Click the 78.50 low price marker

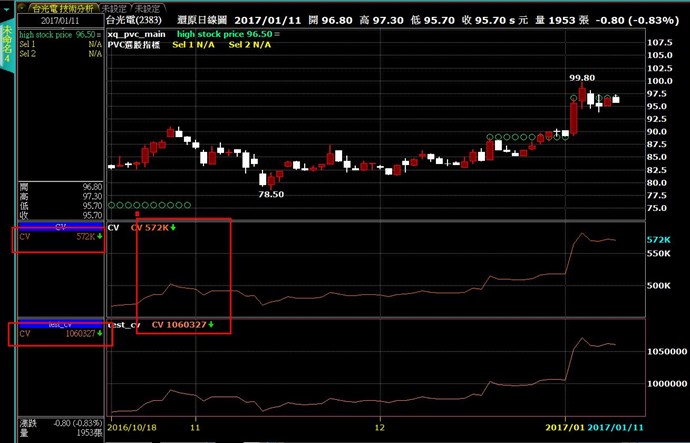[272, 195]
